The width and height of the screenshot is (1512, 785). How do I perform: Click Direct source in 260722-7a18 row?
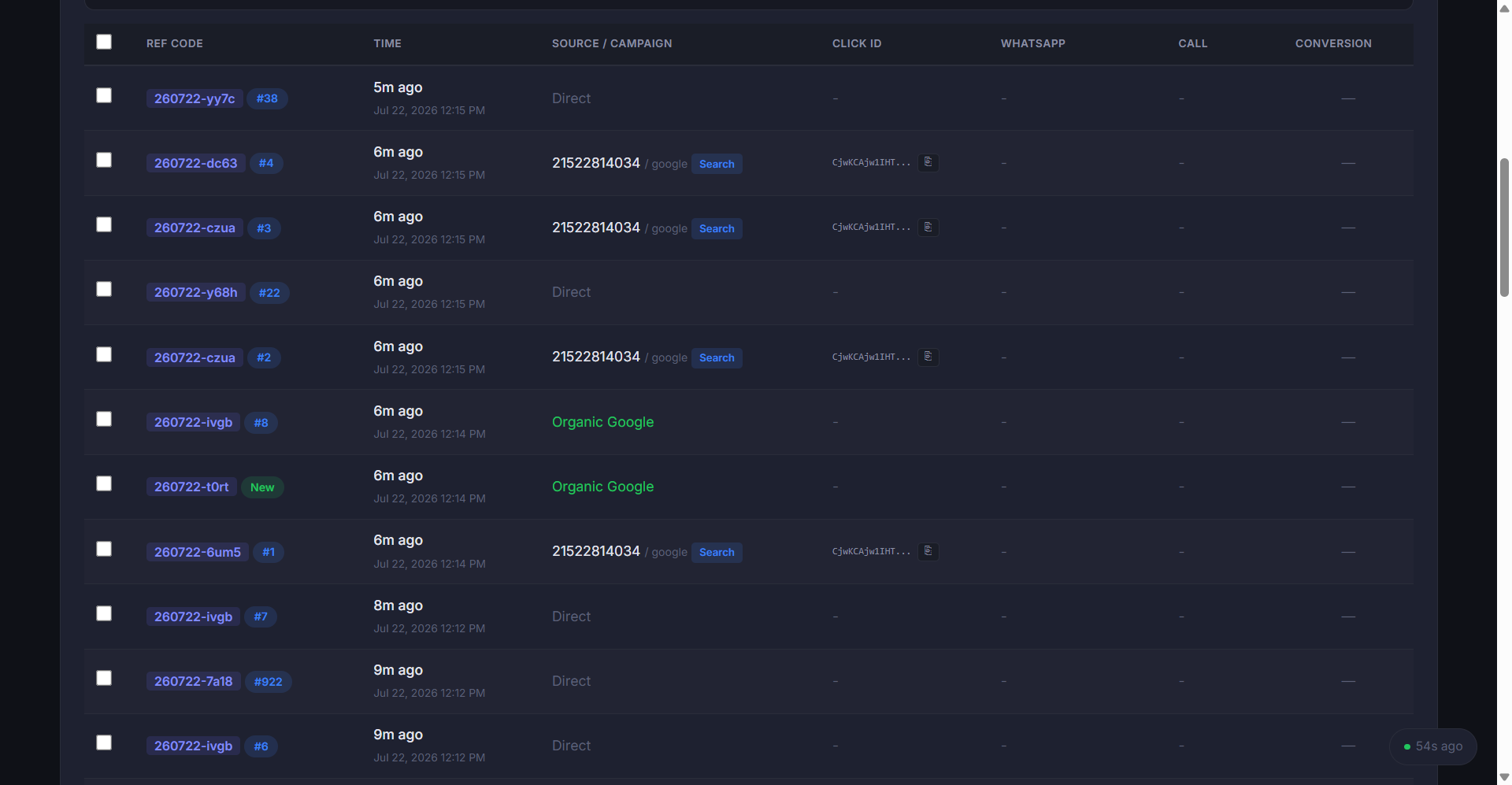[x=571, y=681]
